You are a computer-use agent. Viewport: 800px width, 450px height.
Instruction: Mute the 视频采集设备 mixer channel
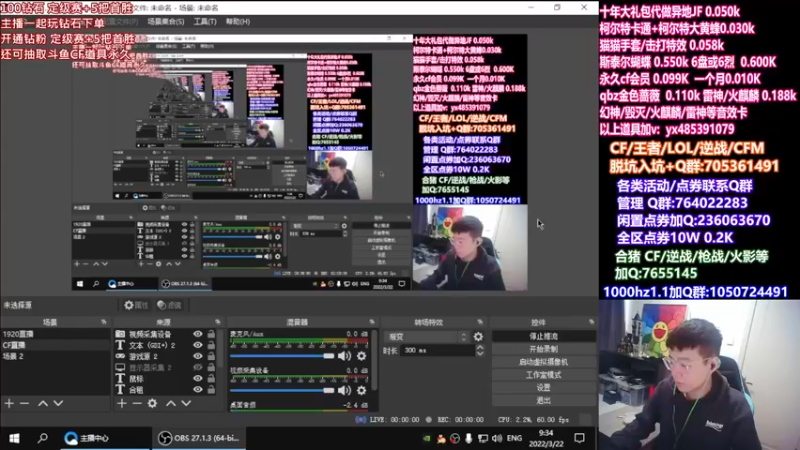(344, 391)
